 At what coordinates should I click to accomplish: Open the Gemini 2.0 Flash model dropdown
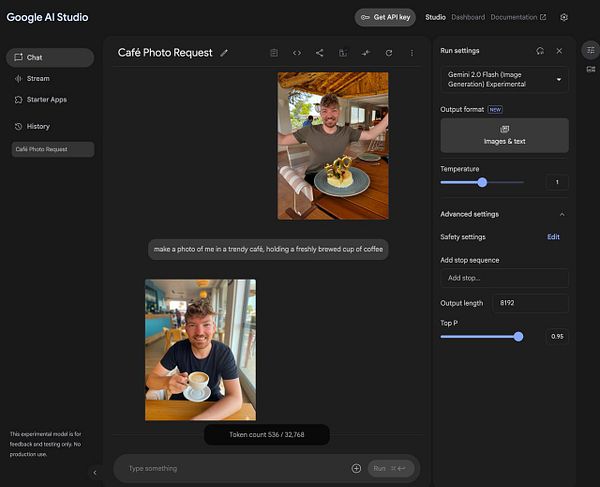tap(504, 80)
